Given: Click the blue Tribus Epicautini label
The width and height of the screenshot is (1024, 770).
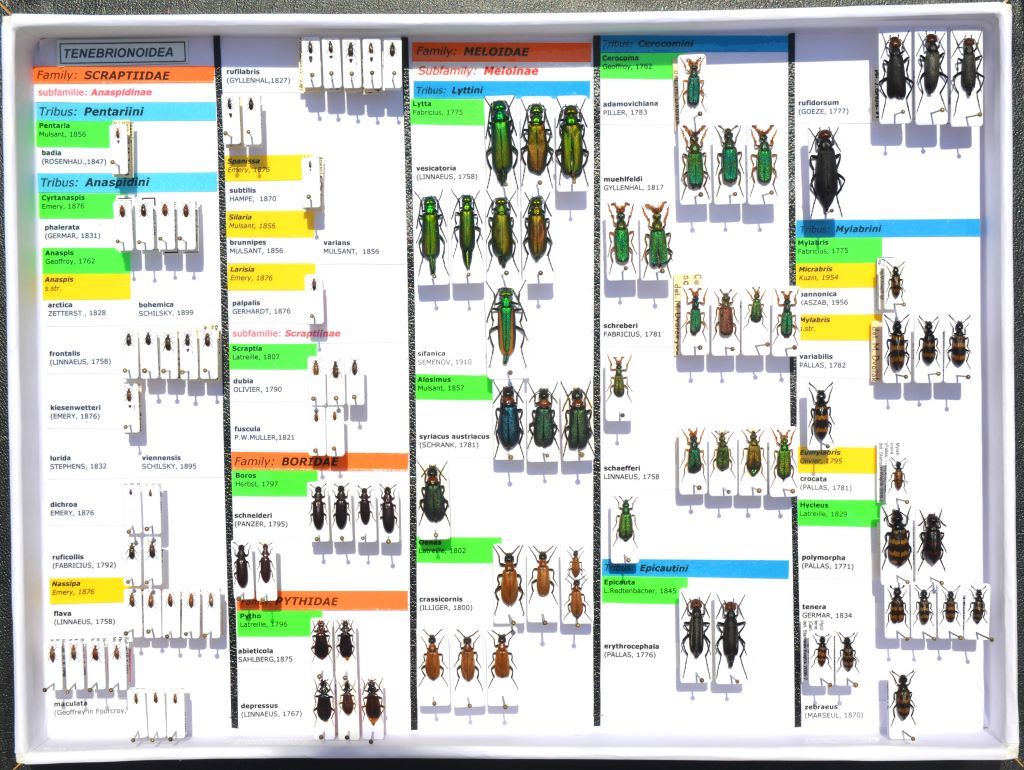Looking at the screenshot, I should pos(695,568).
